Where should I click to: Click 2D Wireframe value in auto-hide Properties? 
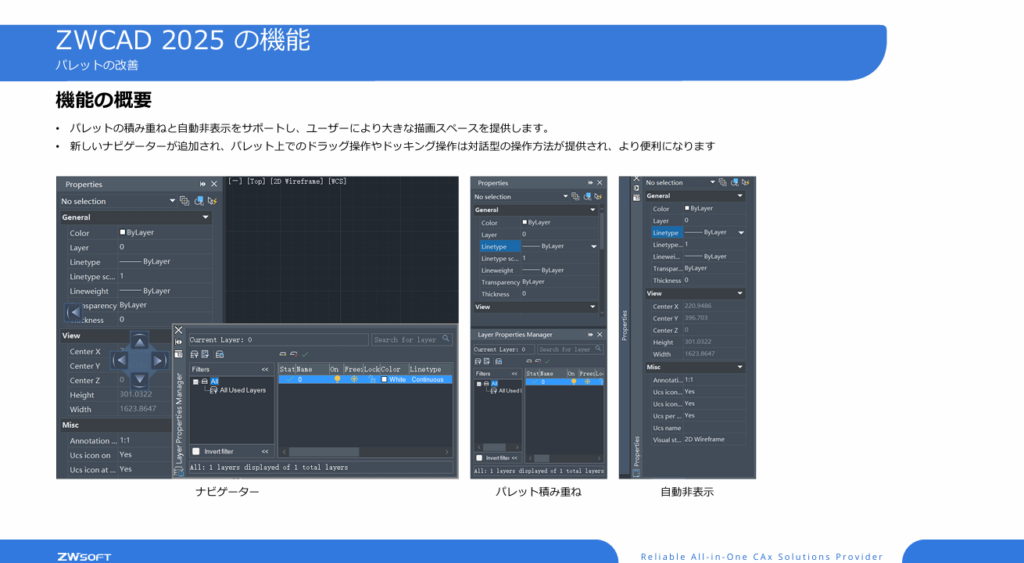click(704, 440)
